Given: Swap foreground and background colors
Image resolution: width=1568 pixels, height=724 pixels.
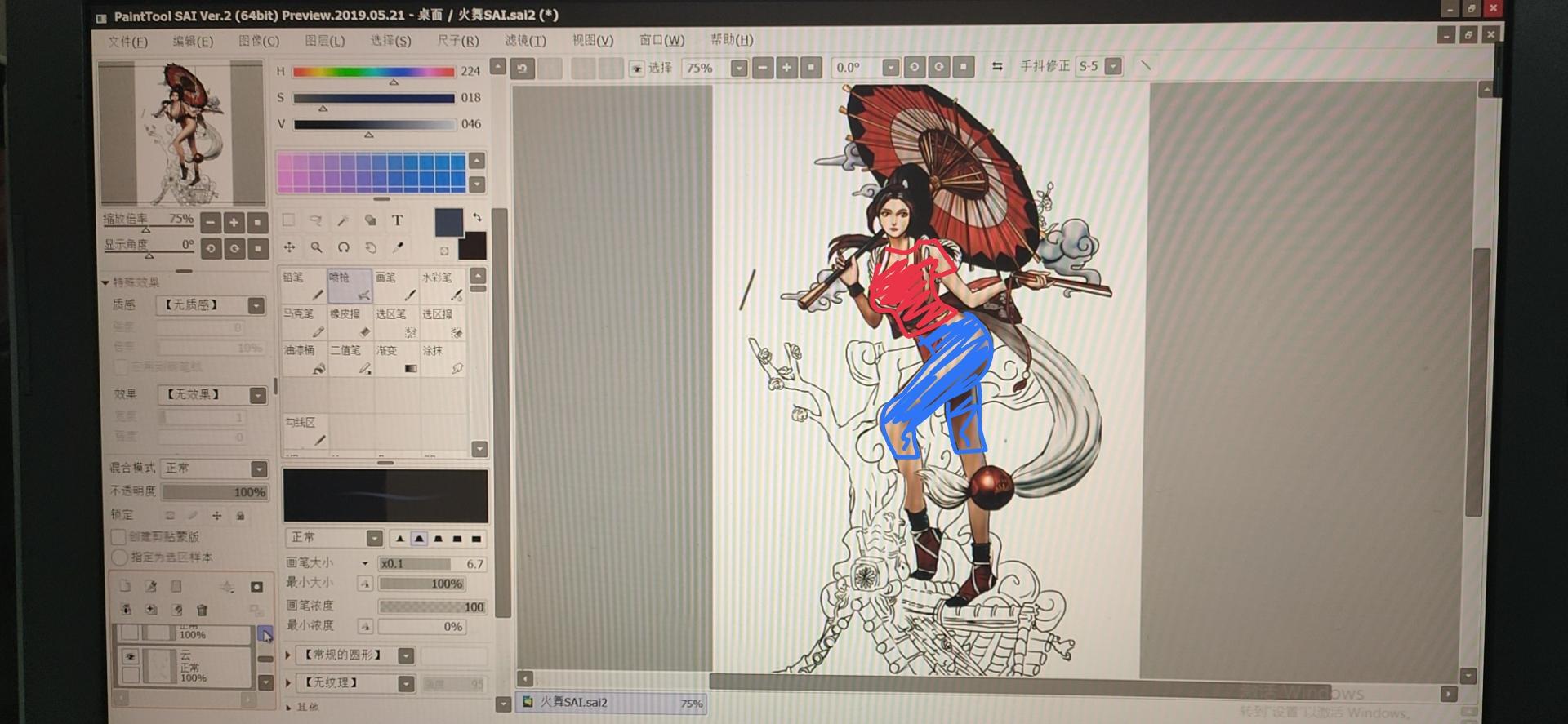Looking at the screenshot, I should point(477,217).
